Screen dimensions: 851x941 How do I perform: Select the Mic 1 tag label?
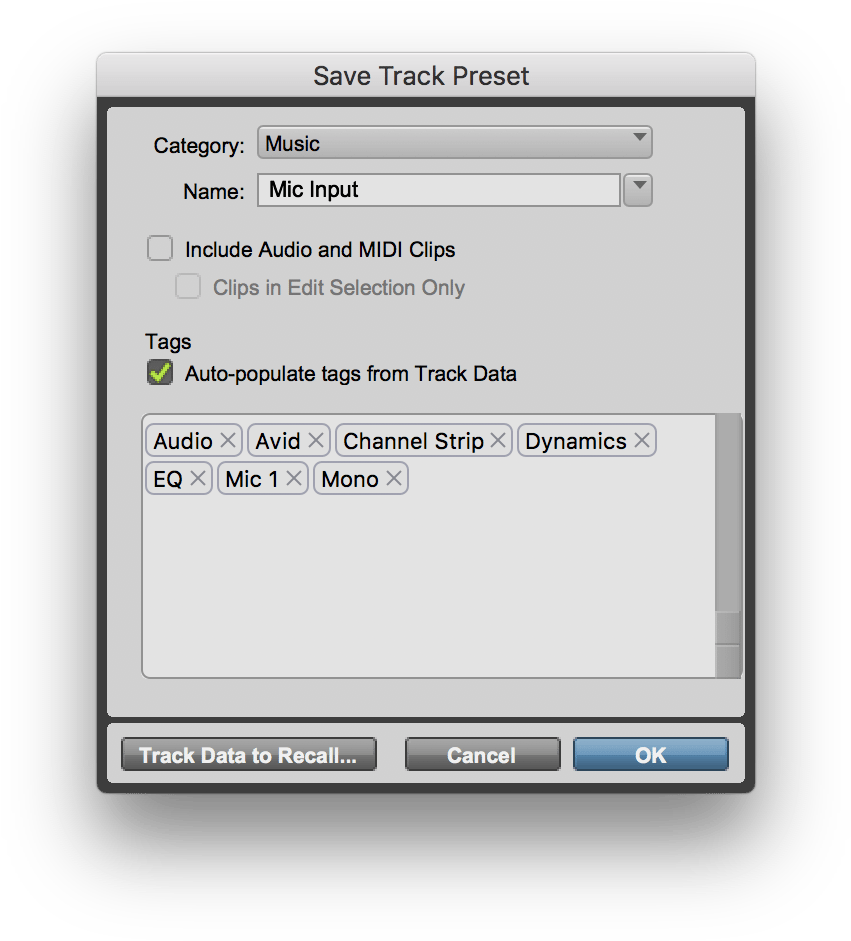(x=251, y=478)
